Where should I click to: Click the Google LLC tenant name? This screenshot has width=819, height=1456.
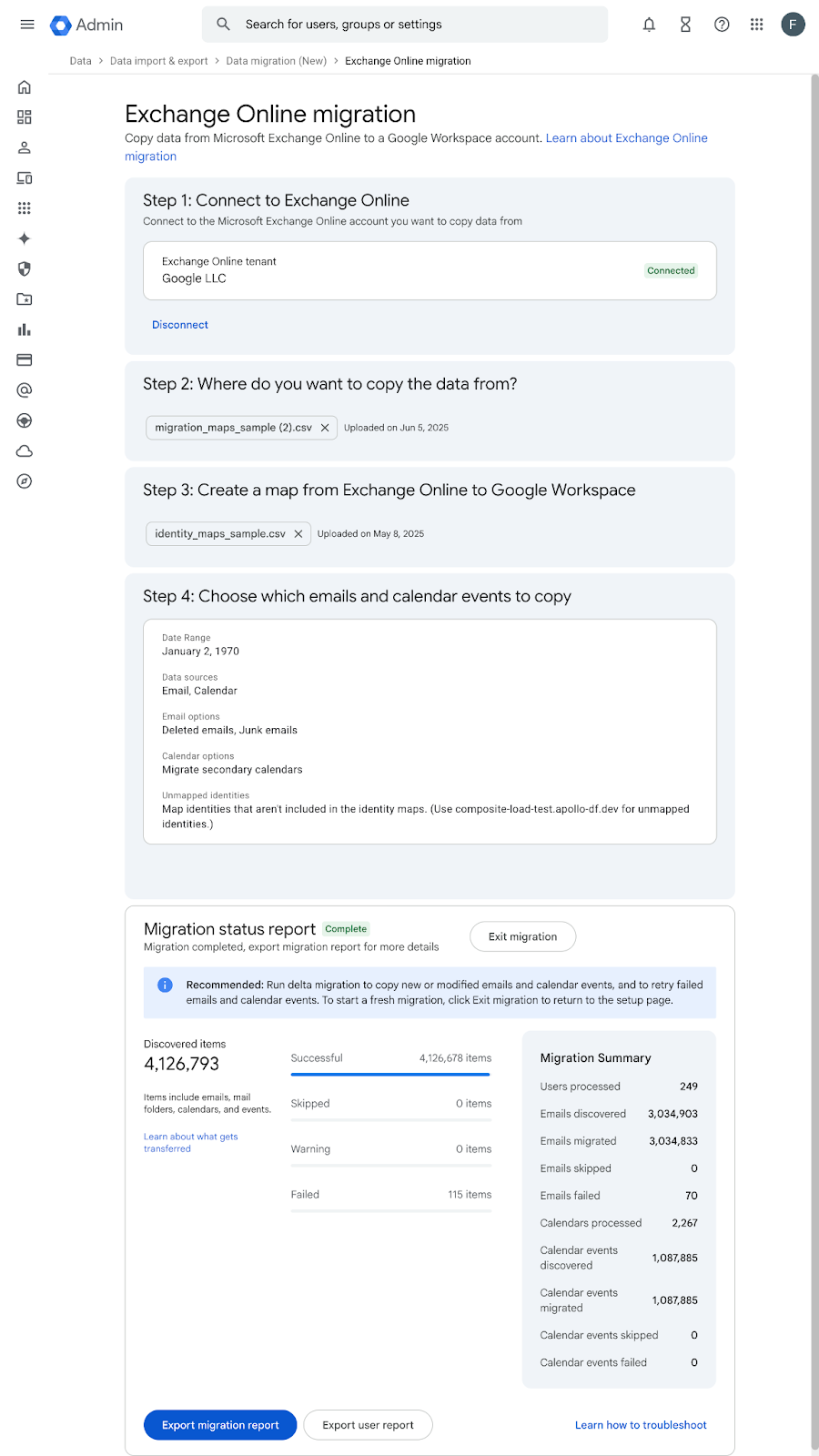(194, 278)
